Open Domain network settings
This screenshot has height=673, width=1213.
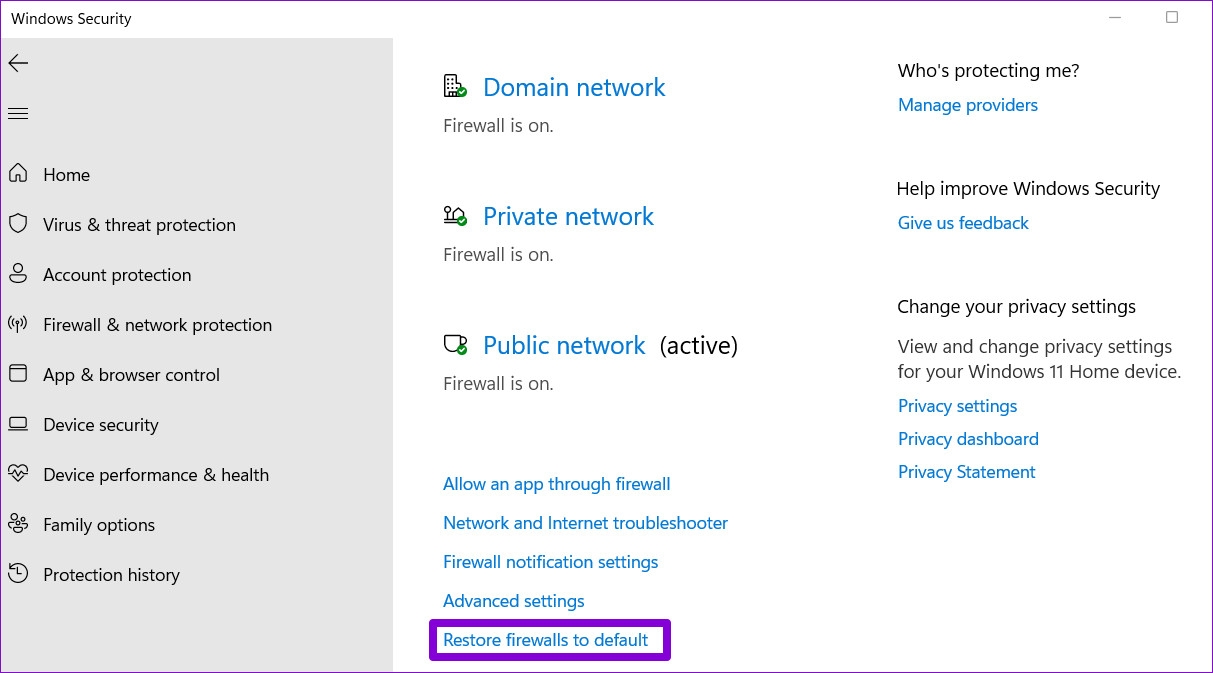[x=574, y=87]
